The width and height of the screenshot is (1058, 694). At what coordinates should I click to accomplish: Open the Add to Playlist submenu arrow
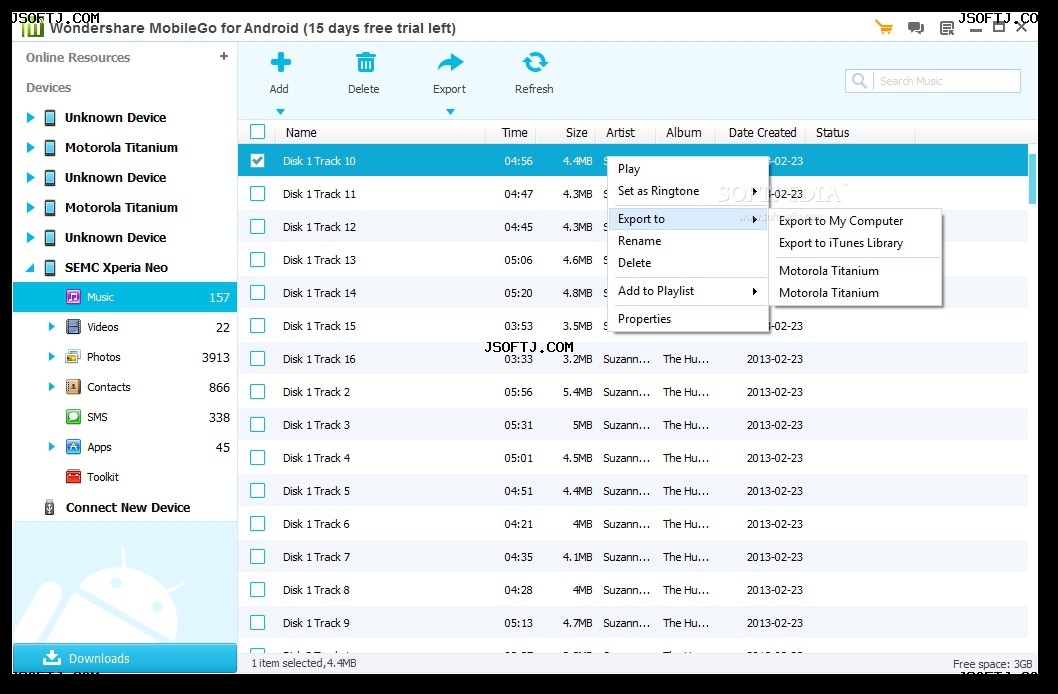[754, 291]
